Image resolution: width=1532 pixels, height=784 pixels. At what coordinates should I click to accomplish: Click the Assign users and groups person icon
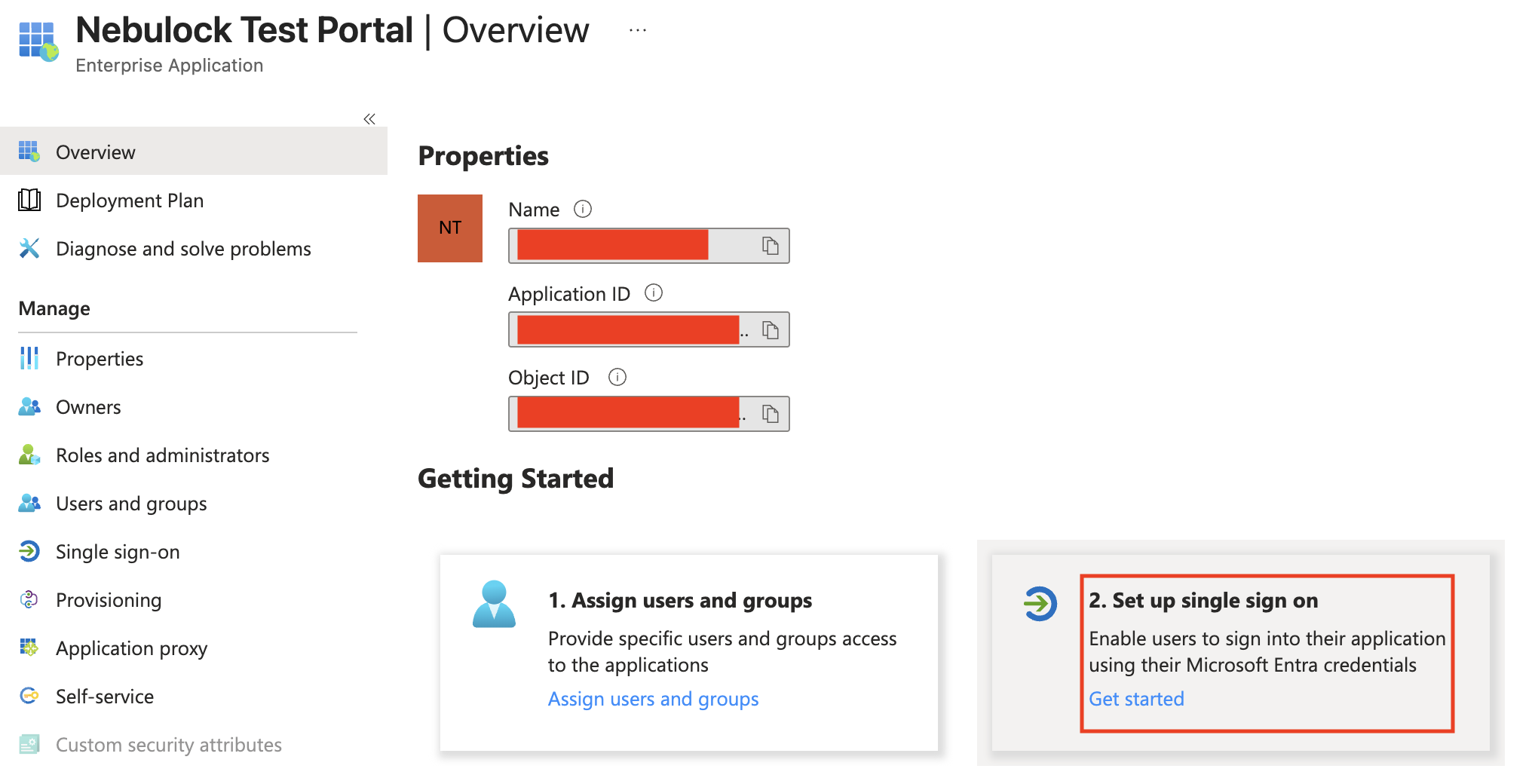494,604
